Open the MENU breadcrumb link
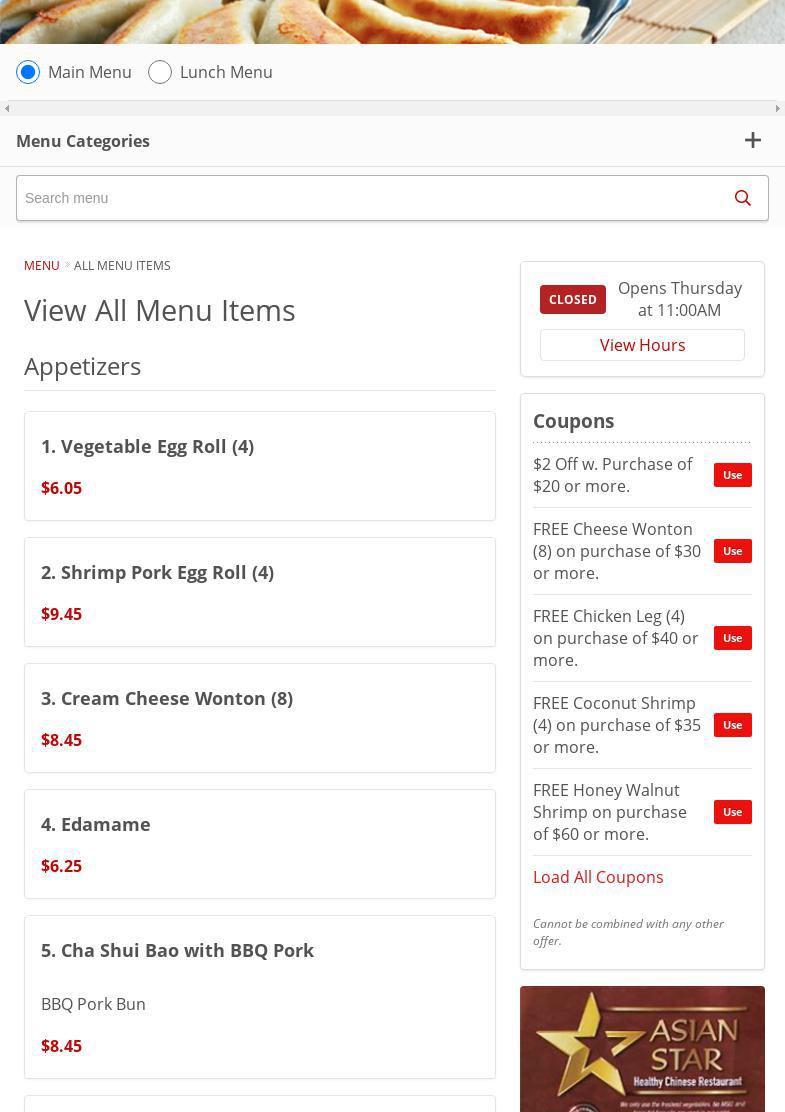The height and width of the screenshot is (1112, 785). tap(41, 265)
